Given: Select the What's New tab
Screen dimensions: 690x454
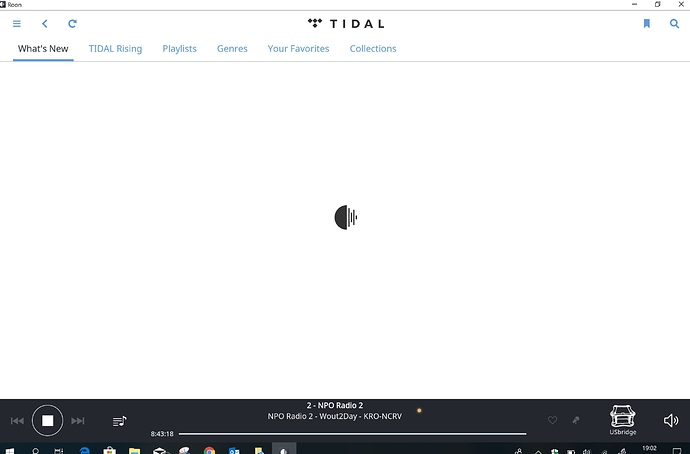Looking at the screenshot, I should (x=43, y=49).
